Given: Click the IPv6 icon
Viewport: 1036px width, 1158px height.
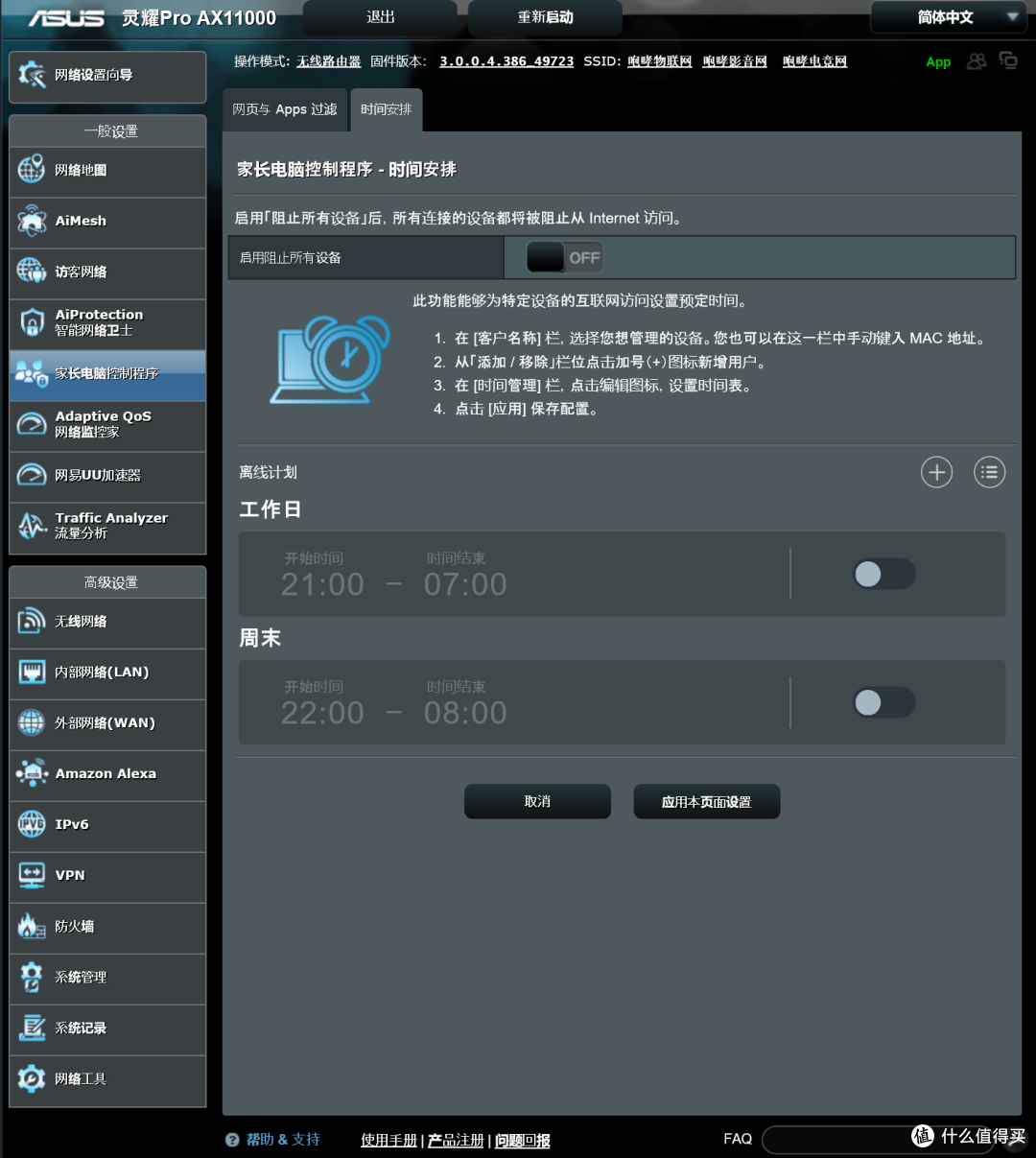Looking at the screenshot, I should (32, 824).
